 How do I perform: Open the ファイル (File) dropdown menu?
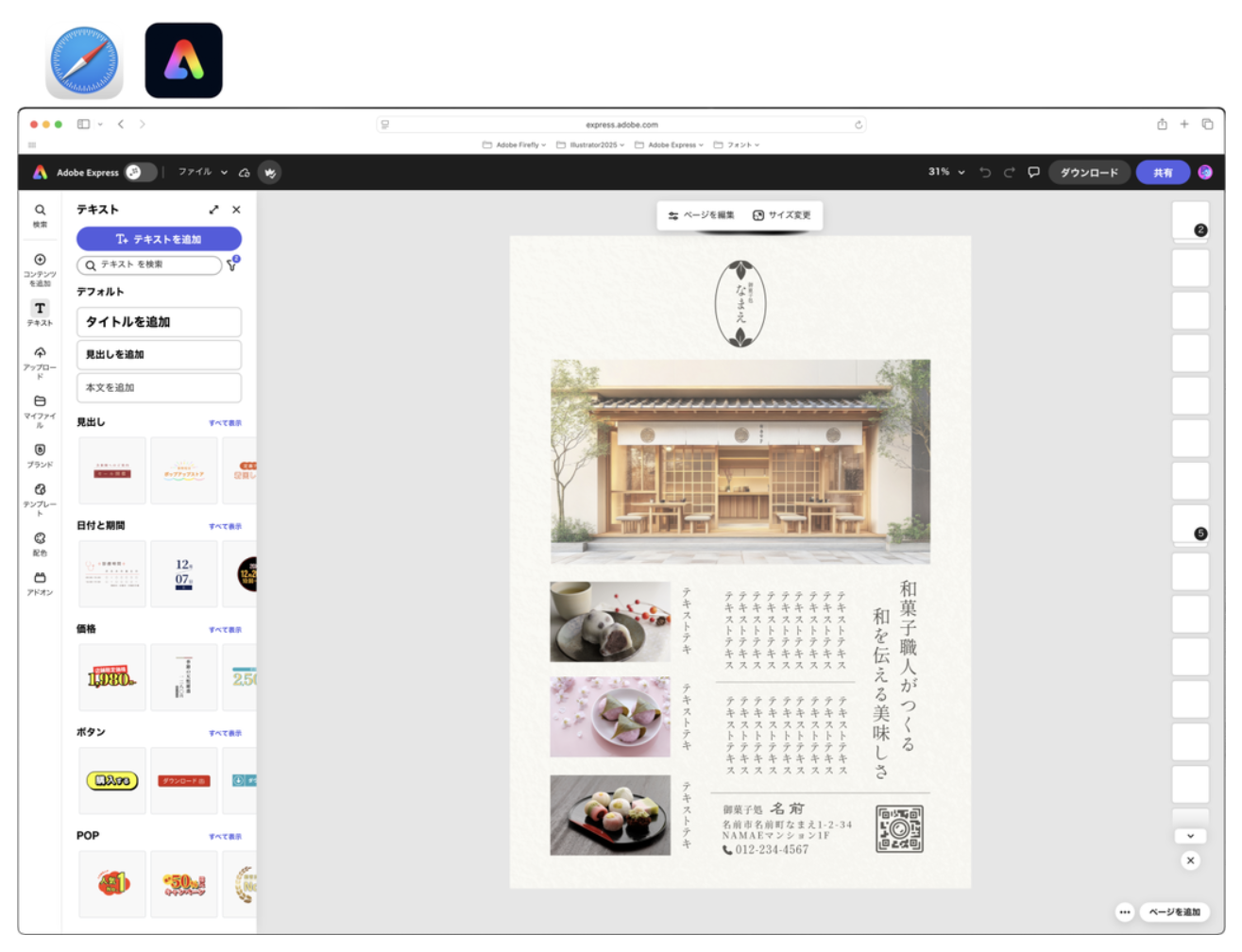click(x=202, y=172)
